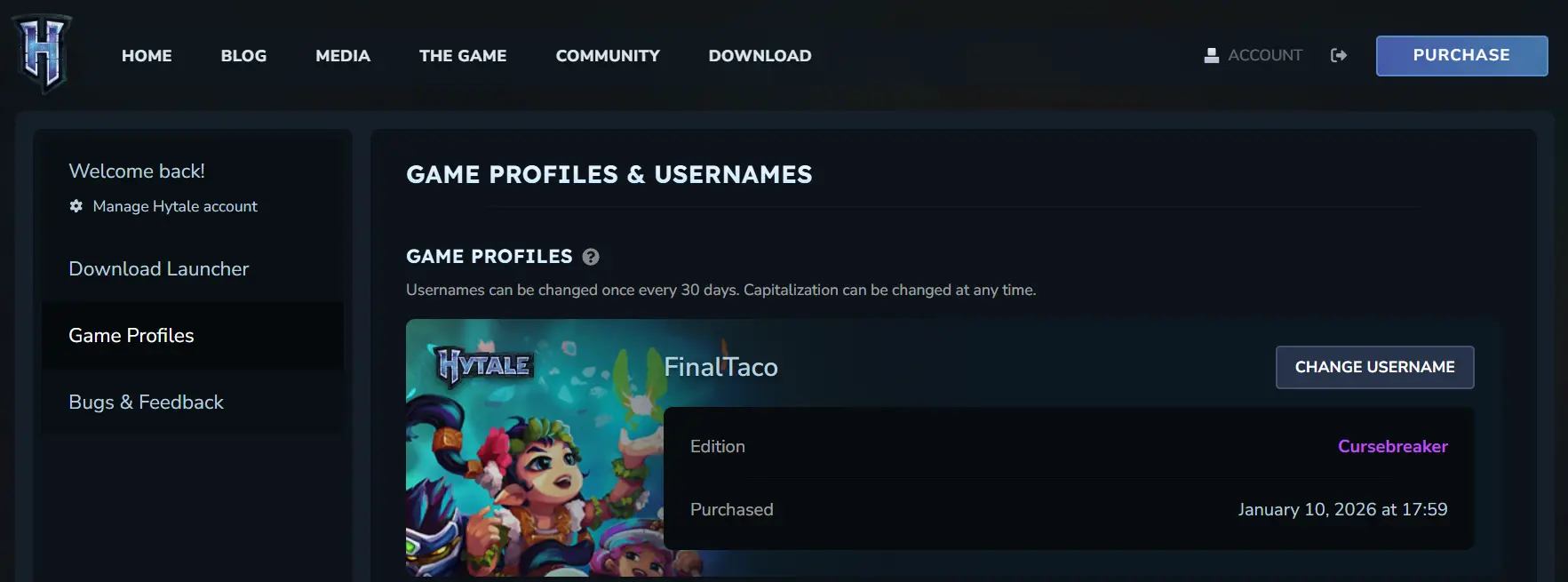Screen dimensions: 1568x582
Task: Click the account person icon
Action: click(x=1211, y=55)
